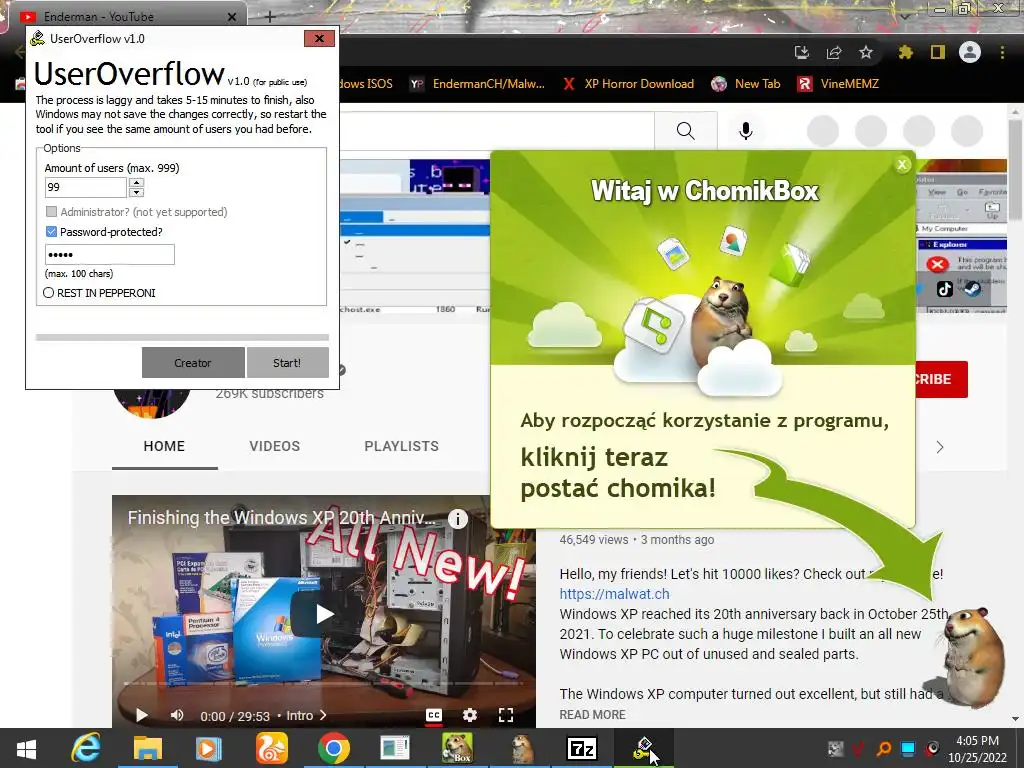Launch Internet Explorer from taskbar
Image resolution: width=1024 pixels, height=768 pixels.
[x=86, y=748]
